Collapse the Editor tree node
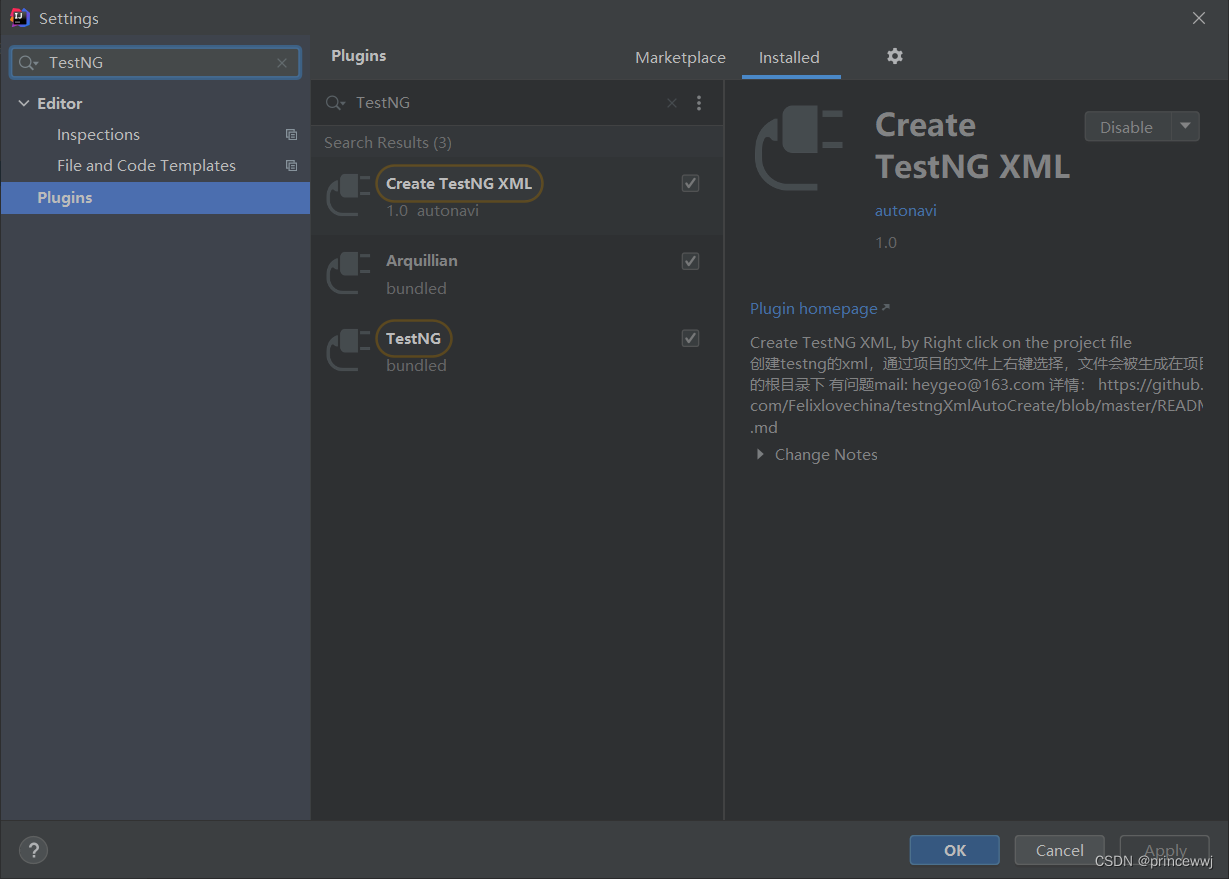 (24, 104)
